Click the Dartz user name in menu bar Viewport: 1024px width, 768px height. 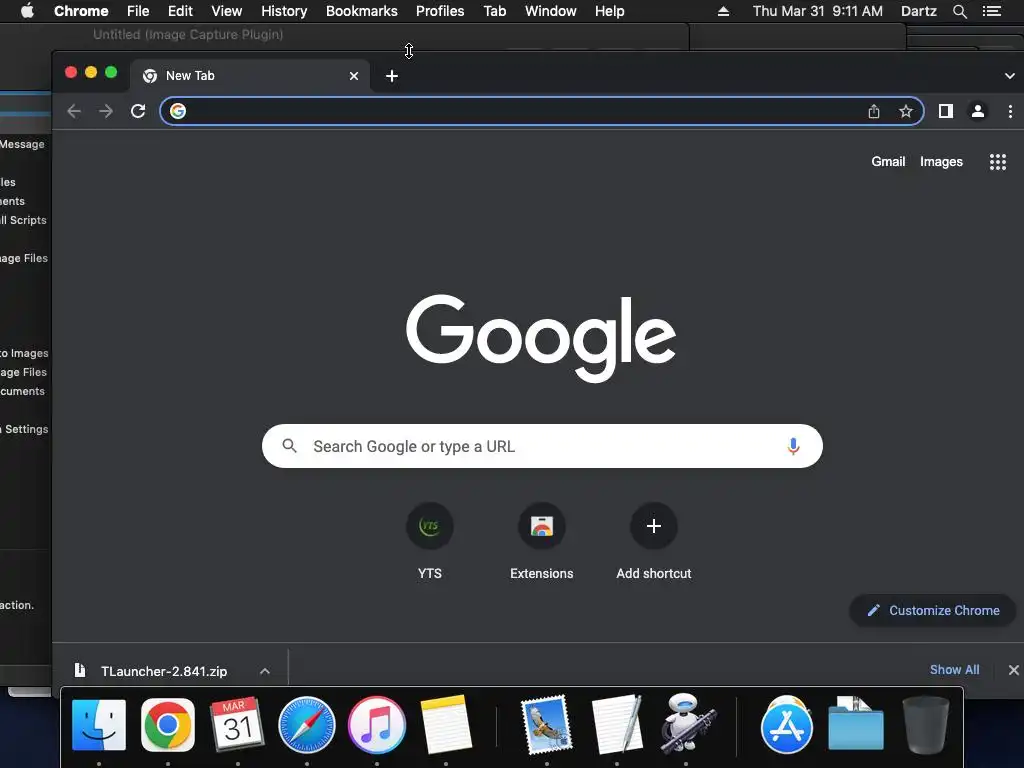pos(918,11)
